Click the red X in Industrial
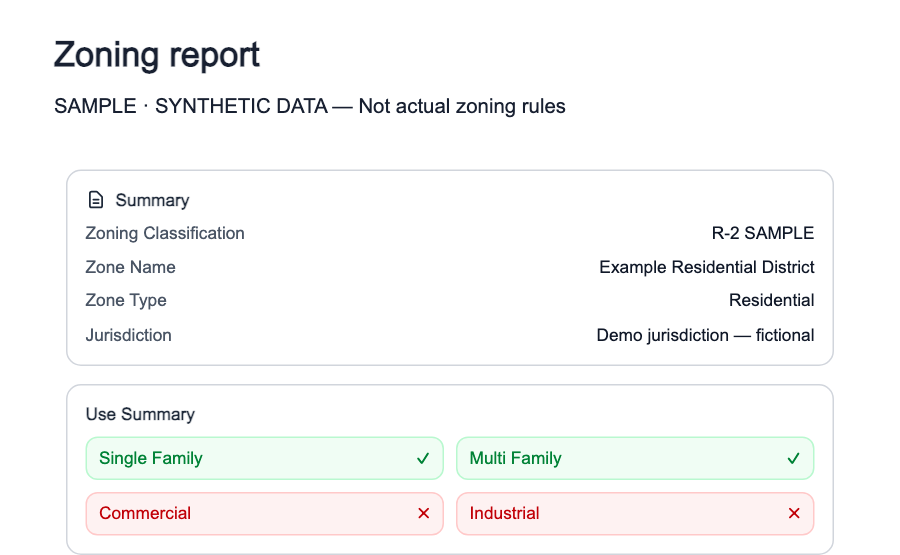Image resolution: width=900 pixels, height=555 pixels. 794,513
